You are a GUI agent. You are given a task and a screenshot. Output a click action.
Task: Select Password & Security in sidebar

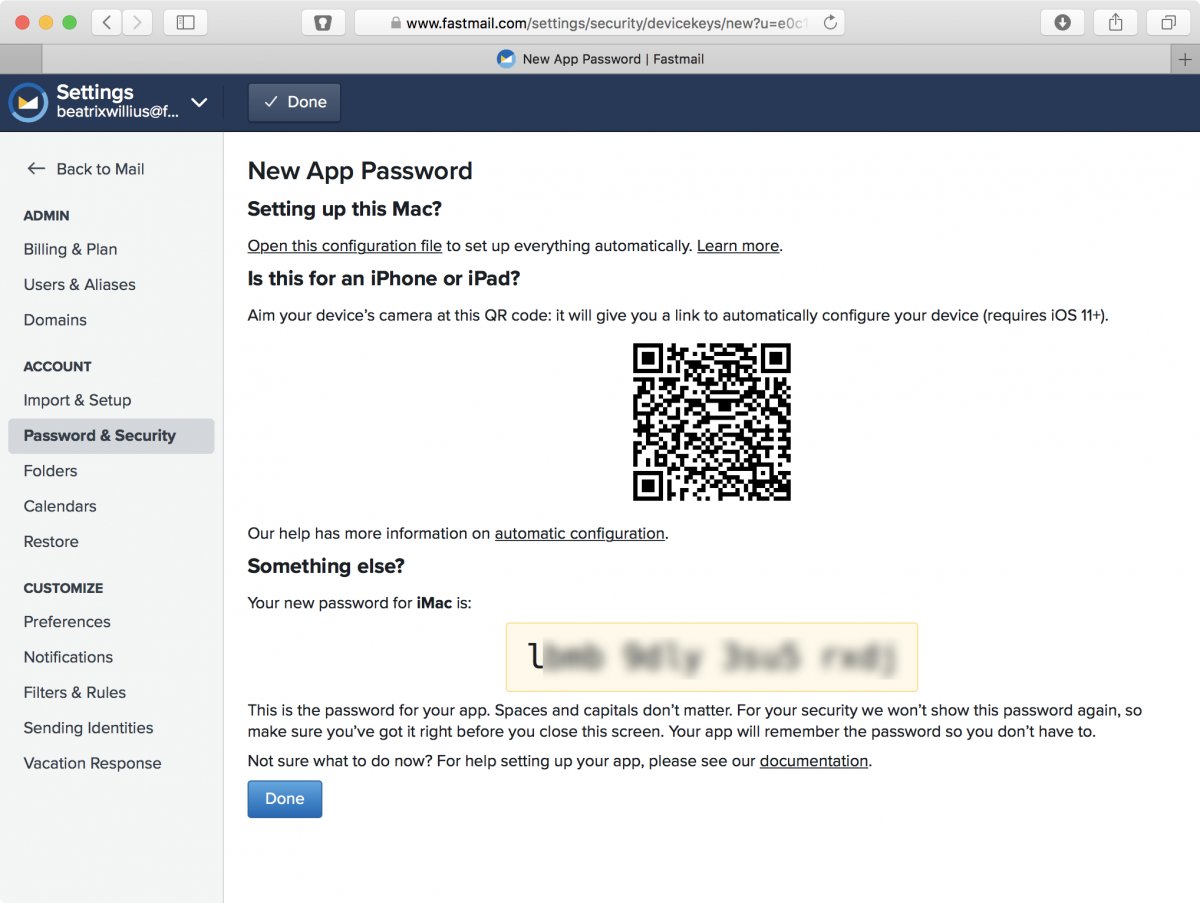[111, 436]
